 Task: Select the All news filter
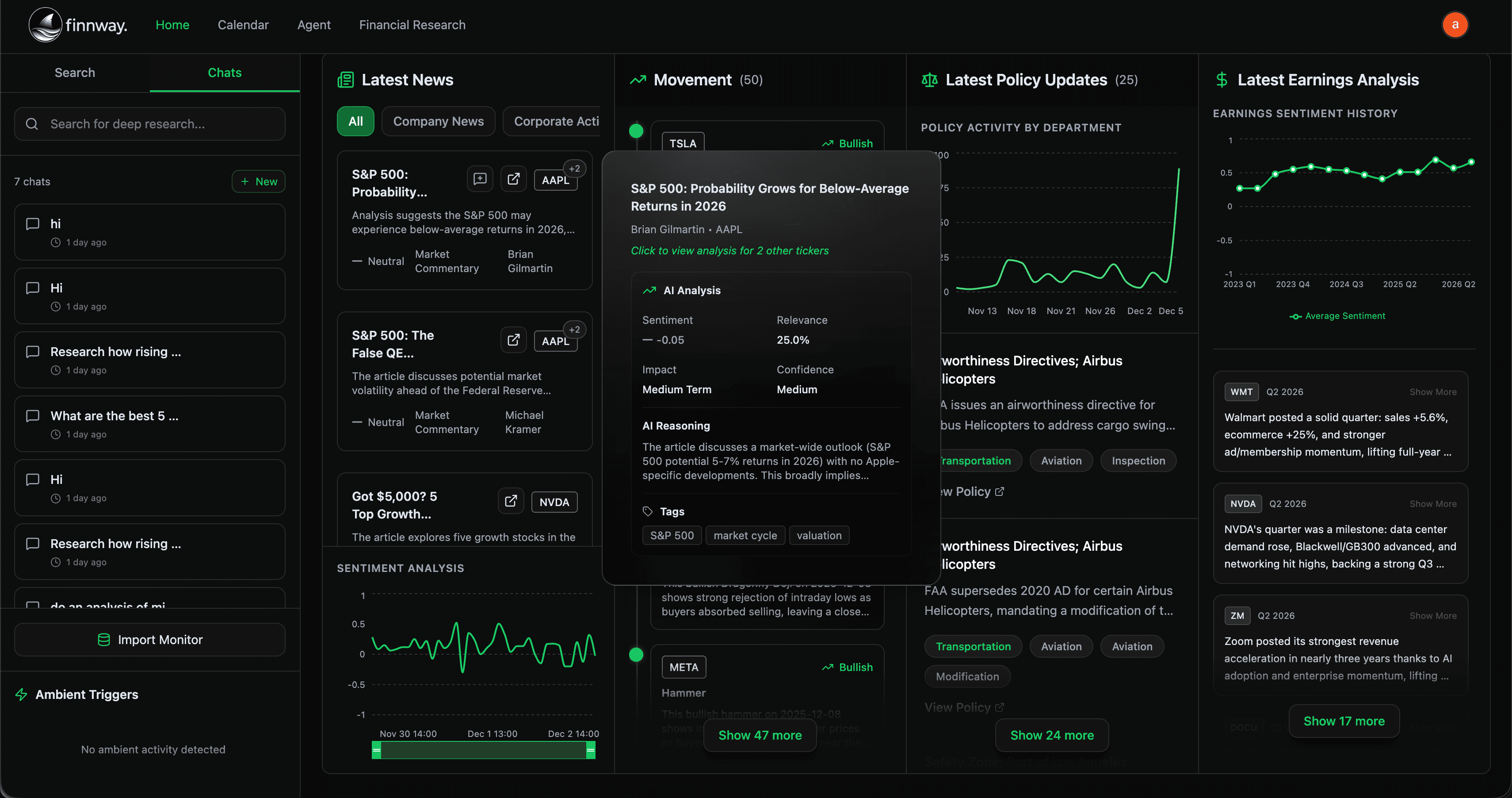pos(355,121)
